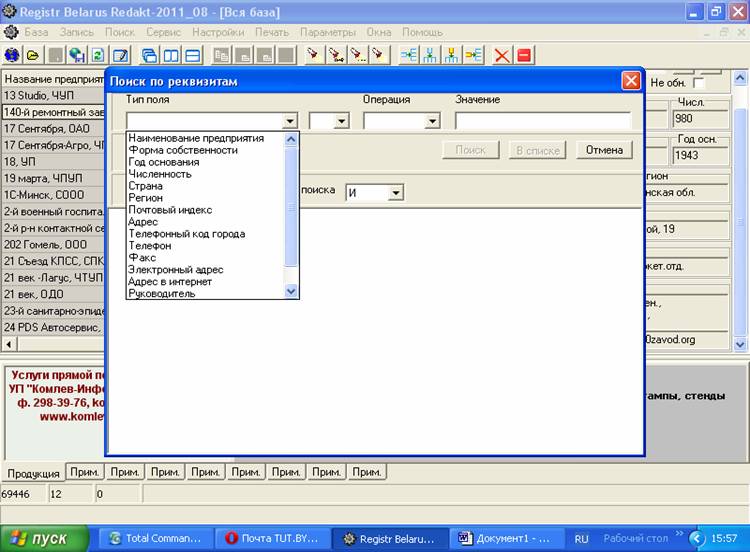Switch to the Продукция tab
Viewport: 750px width, 552px height.
click(x=33, y=472)
